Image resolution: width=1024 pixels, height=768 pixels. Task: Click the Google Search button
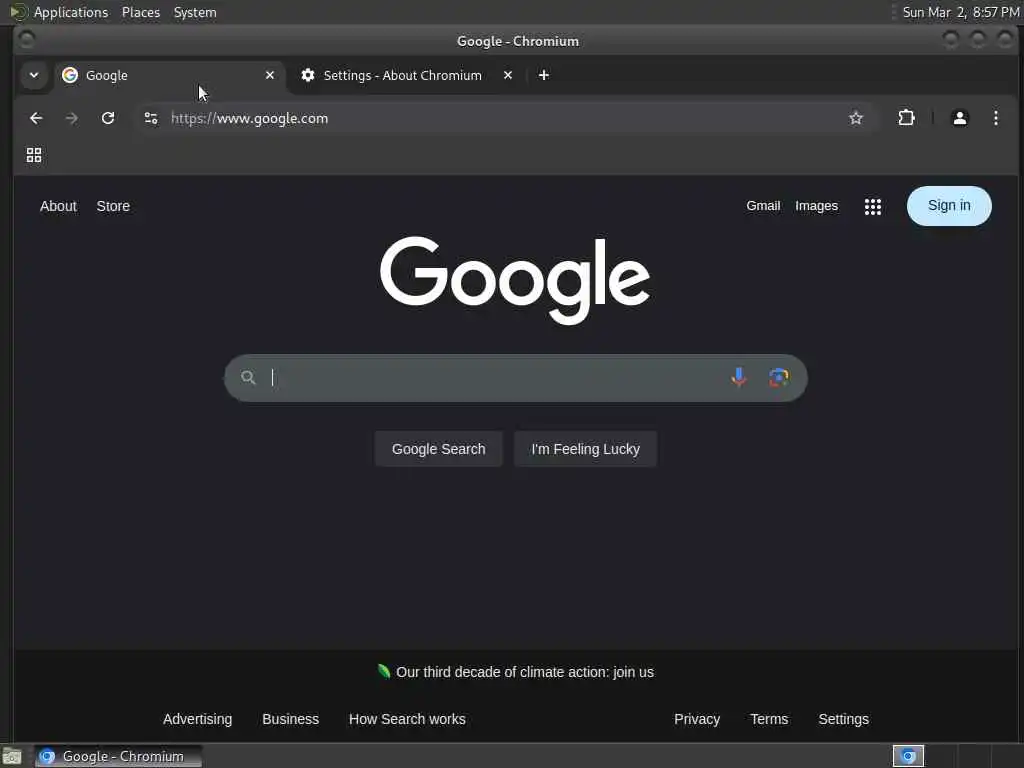point(438,449)
